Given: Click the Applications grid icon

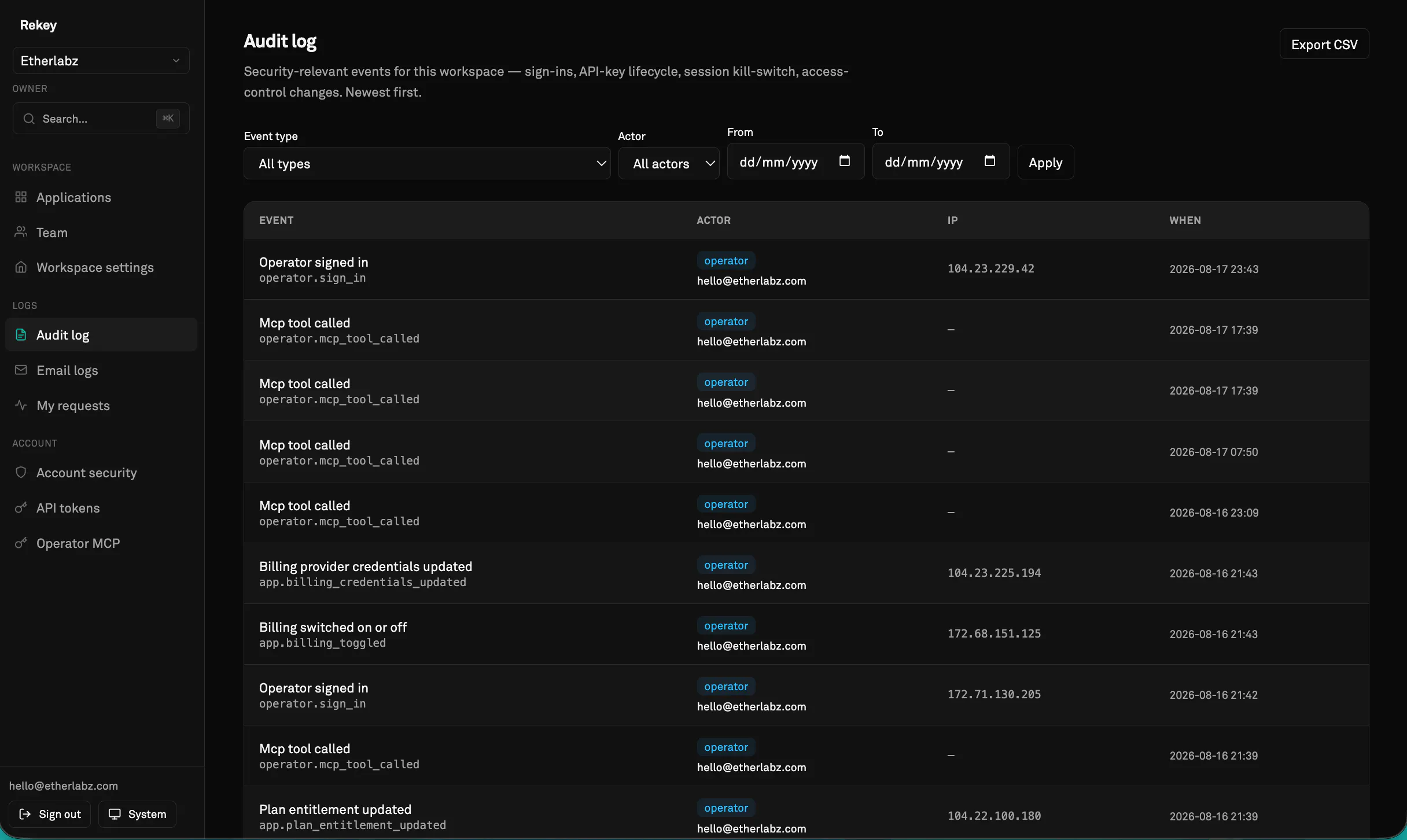Looking at the screenshot, I should 21,197.
